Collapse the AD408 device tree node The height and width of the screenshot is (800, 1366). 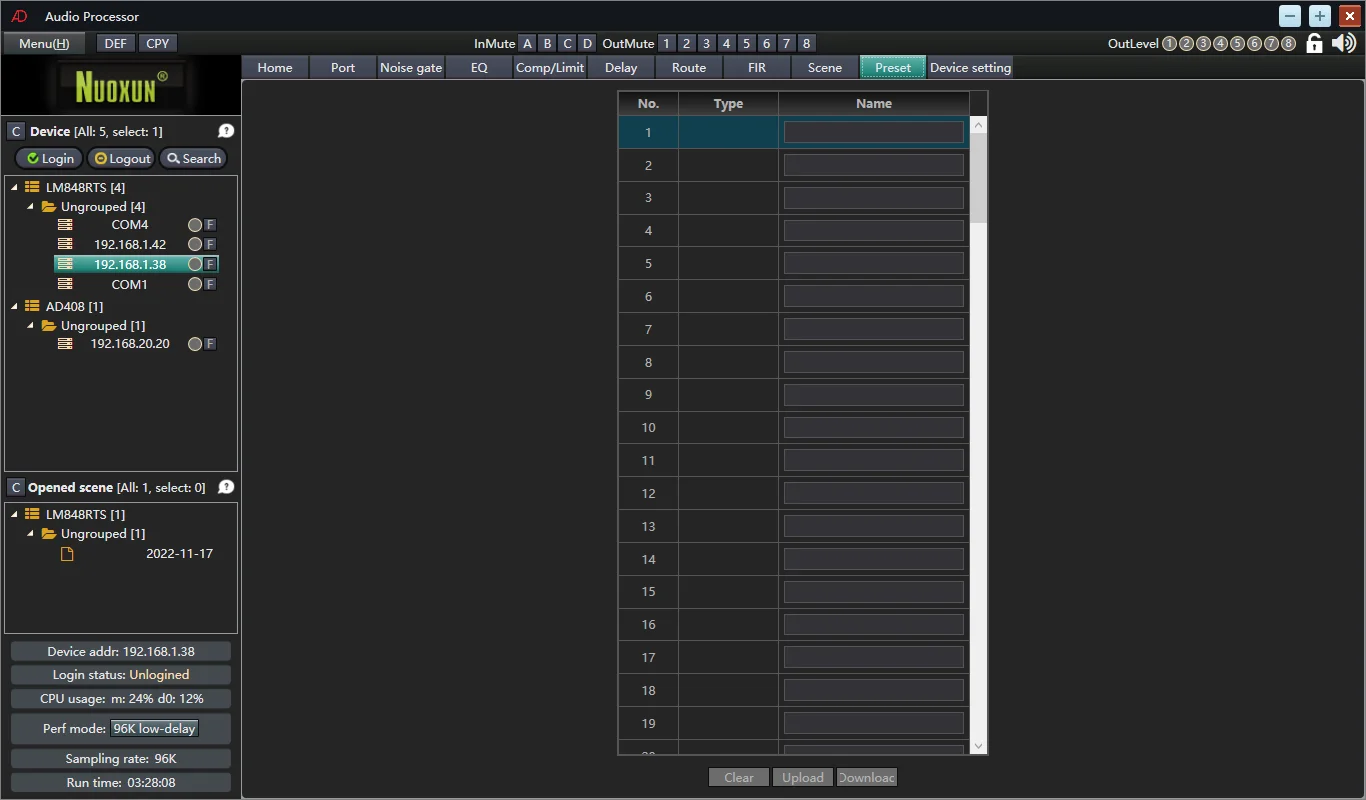tap(15, 307)
